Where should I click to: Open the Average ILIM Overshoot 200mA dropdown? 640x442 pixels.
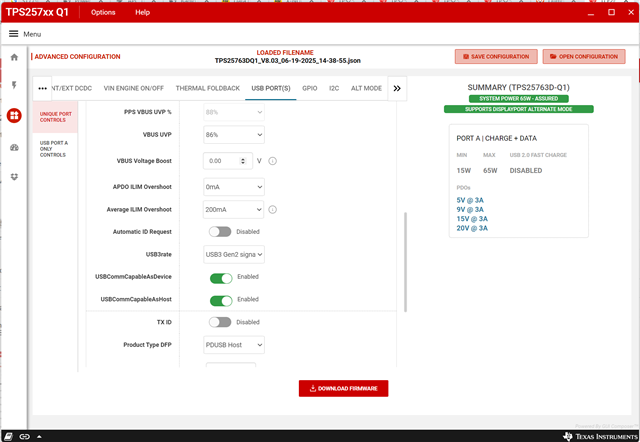point(233,209)
